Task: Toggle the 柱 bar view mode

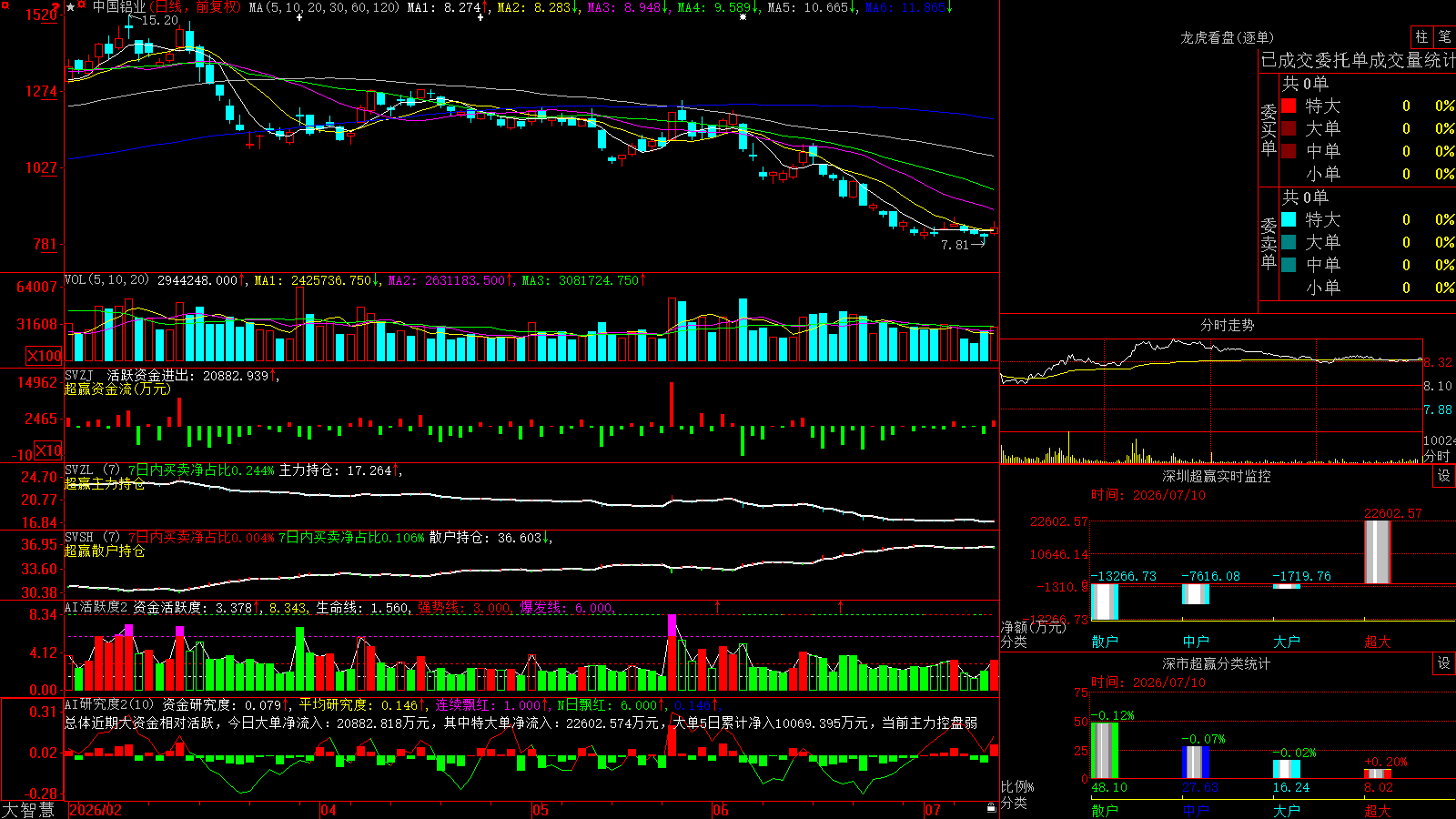Action: click(1421, 36)
